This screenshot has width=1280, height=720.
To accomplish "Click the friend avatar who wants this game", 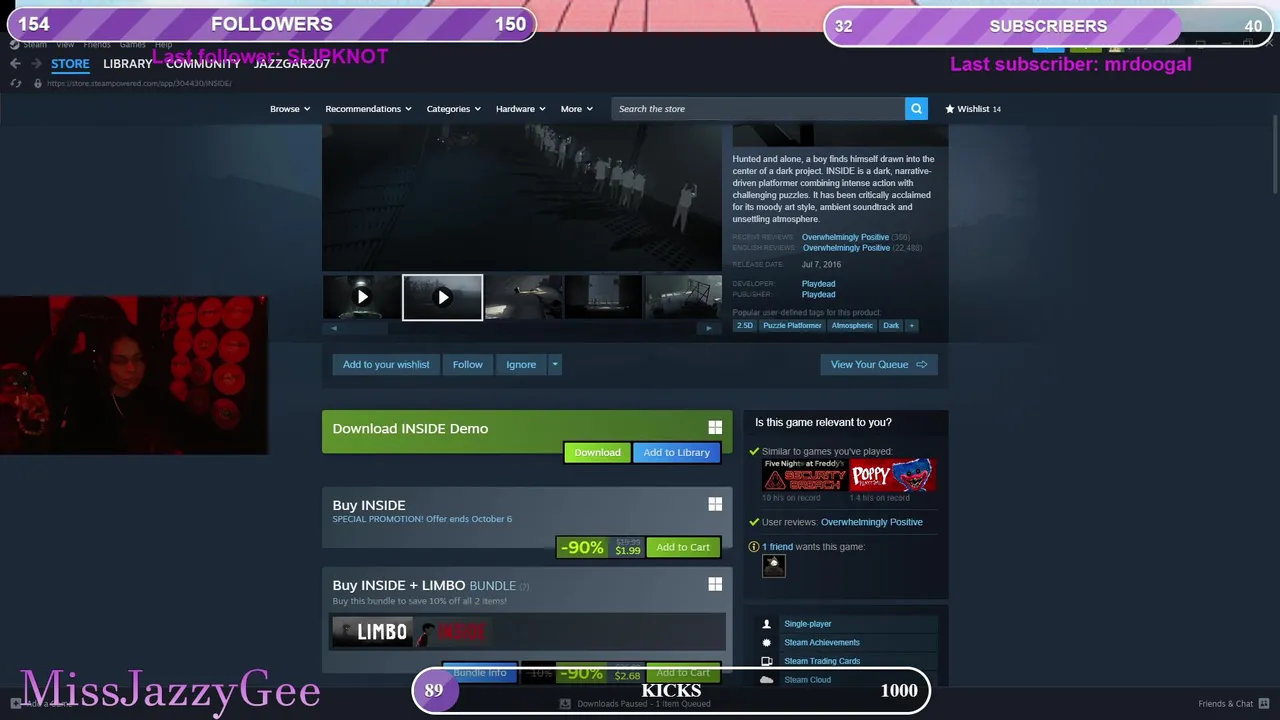I will click(x=773, y=566).
